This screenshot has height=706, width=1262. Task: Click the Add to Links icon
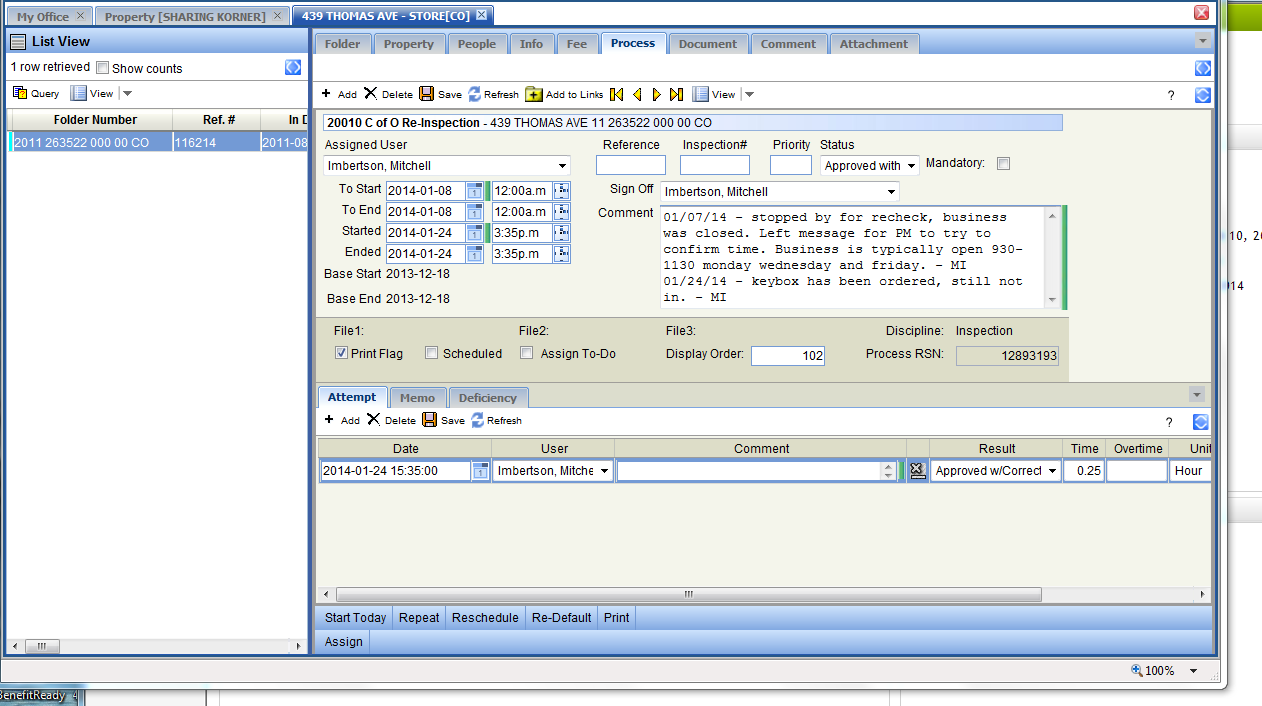coord(534,94)
